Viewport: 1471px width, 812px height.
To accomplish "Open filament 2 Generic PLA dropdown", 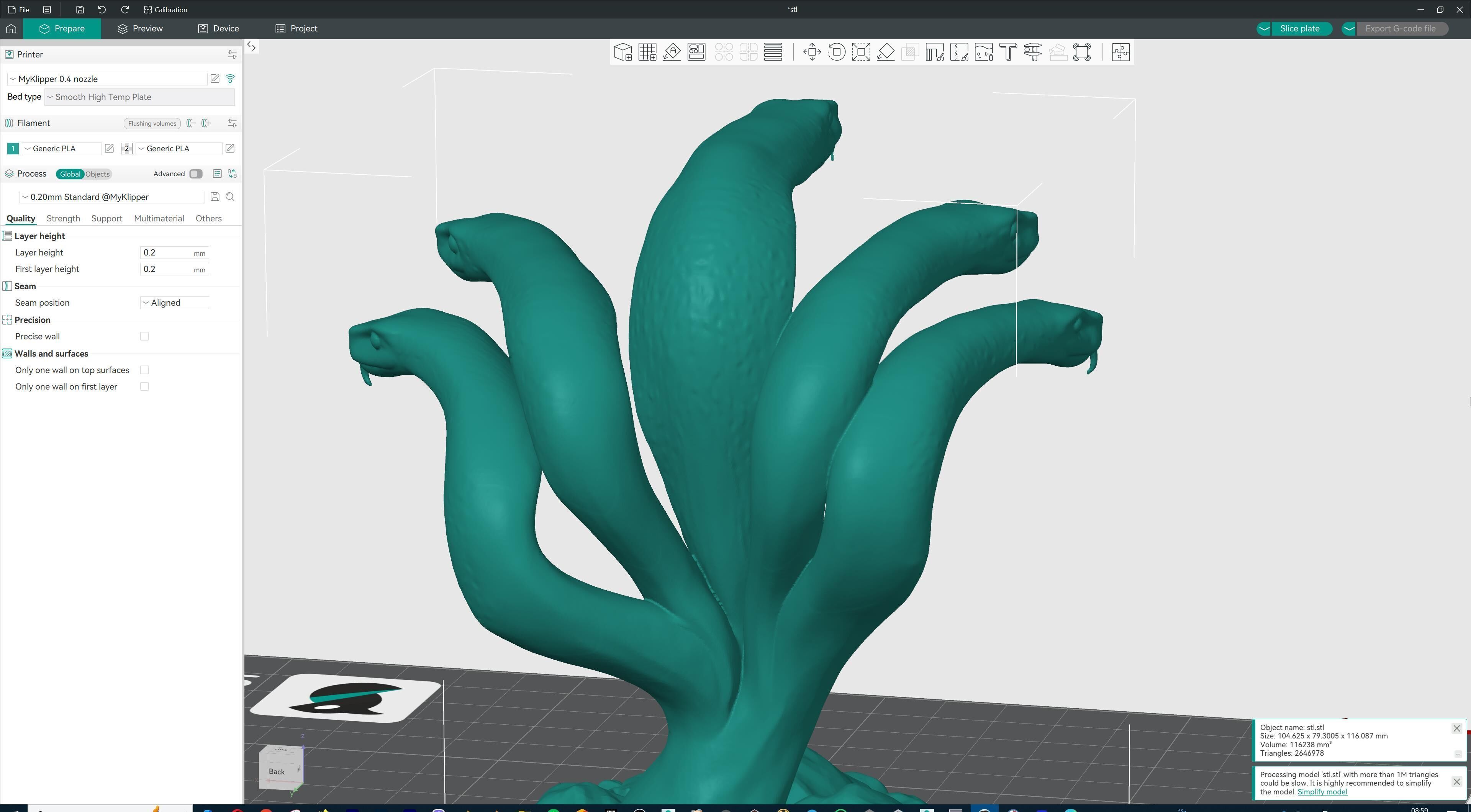I will [x=179, y=149].
